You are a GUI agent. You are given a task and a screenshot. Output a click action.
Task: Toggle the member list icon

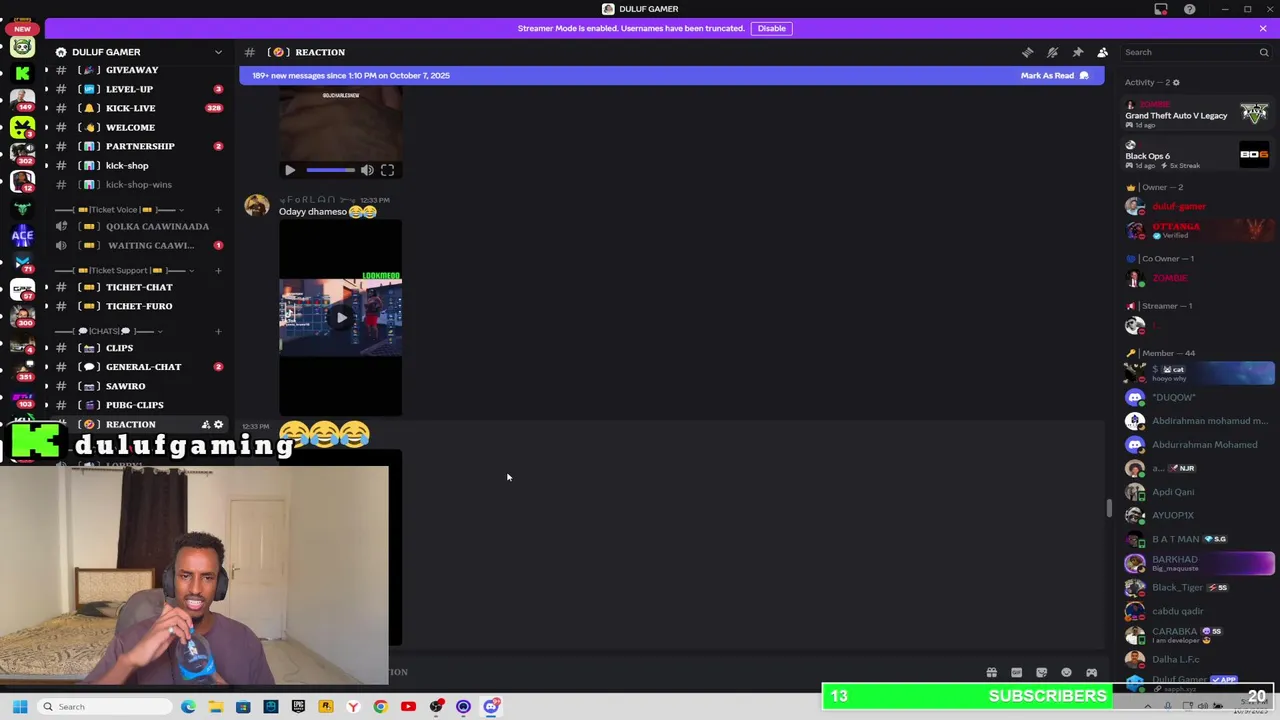(1102, 52)
